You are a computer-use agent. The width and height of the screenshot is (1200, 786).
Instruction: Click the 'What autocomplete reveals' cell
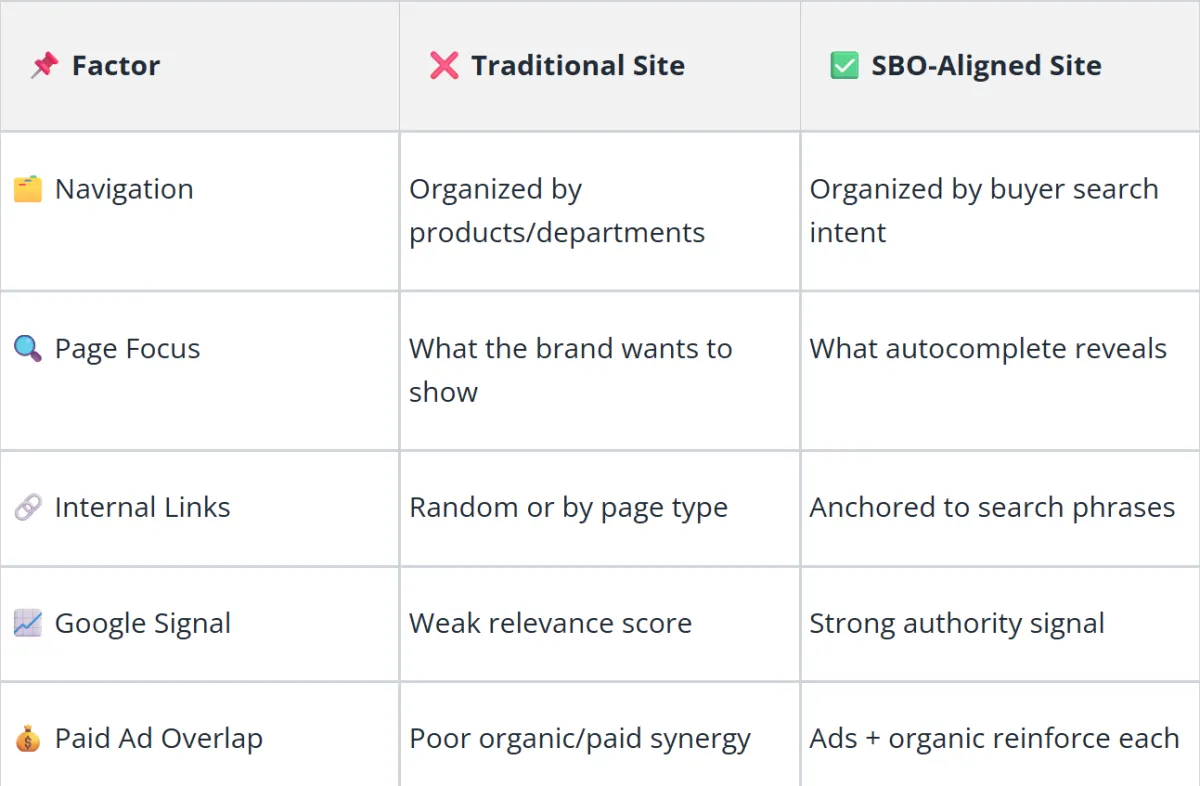pyautogui.click(x=988, y=349)
